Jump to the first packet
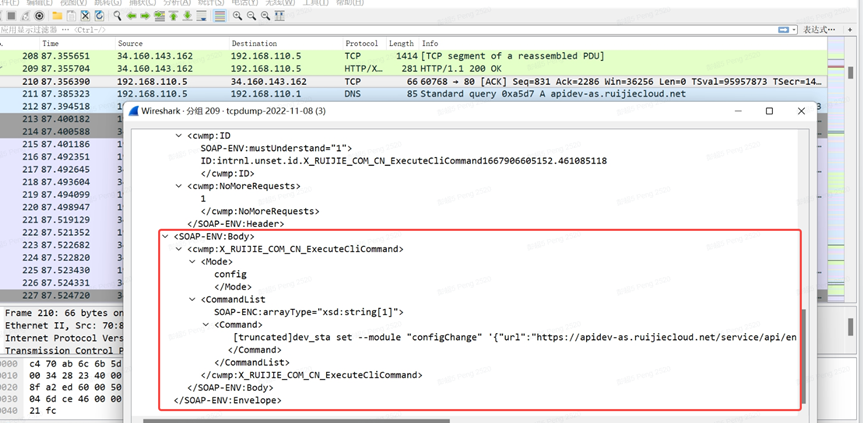The image size is (863, 423). click(173, 16)
